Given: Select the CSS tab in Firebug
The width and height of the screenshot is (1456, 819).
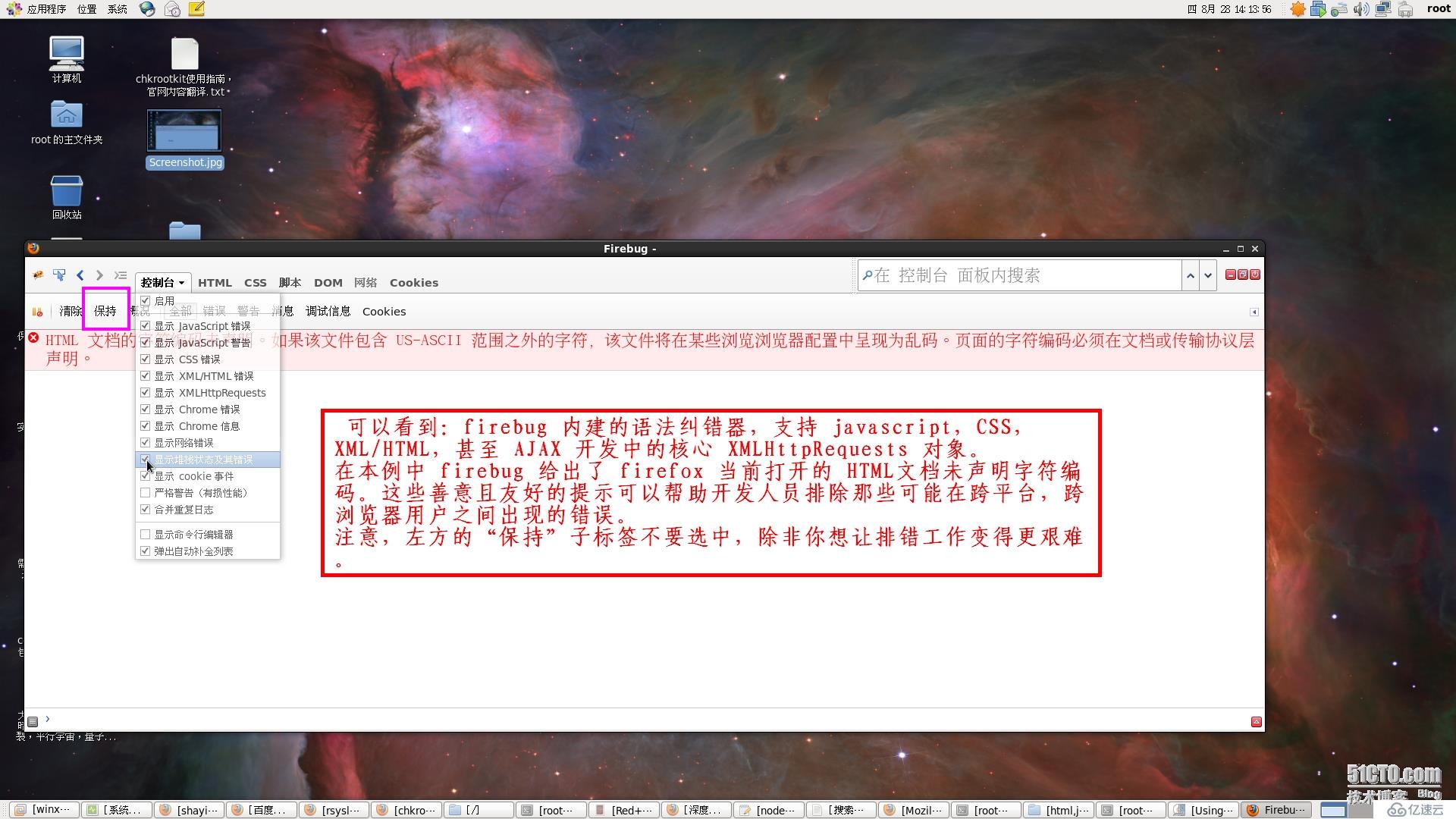Looking at the screenshot, I should pos(255,282).
